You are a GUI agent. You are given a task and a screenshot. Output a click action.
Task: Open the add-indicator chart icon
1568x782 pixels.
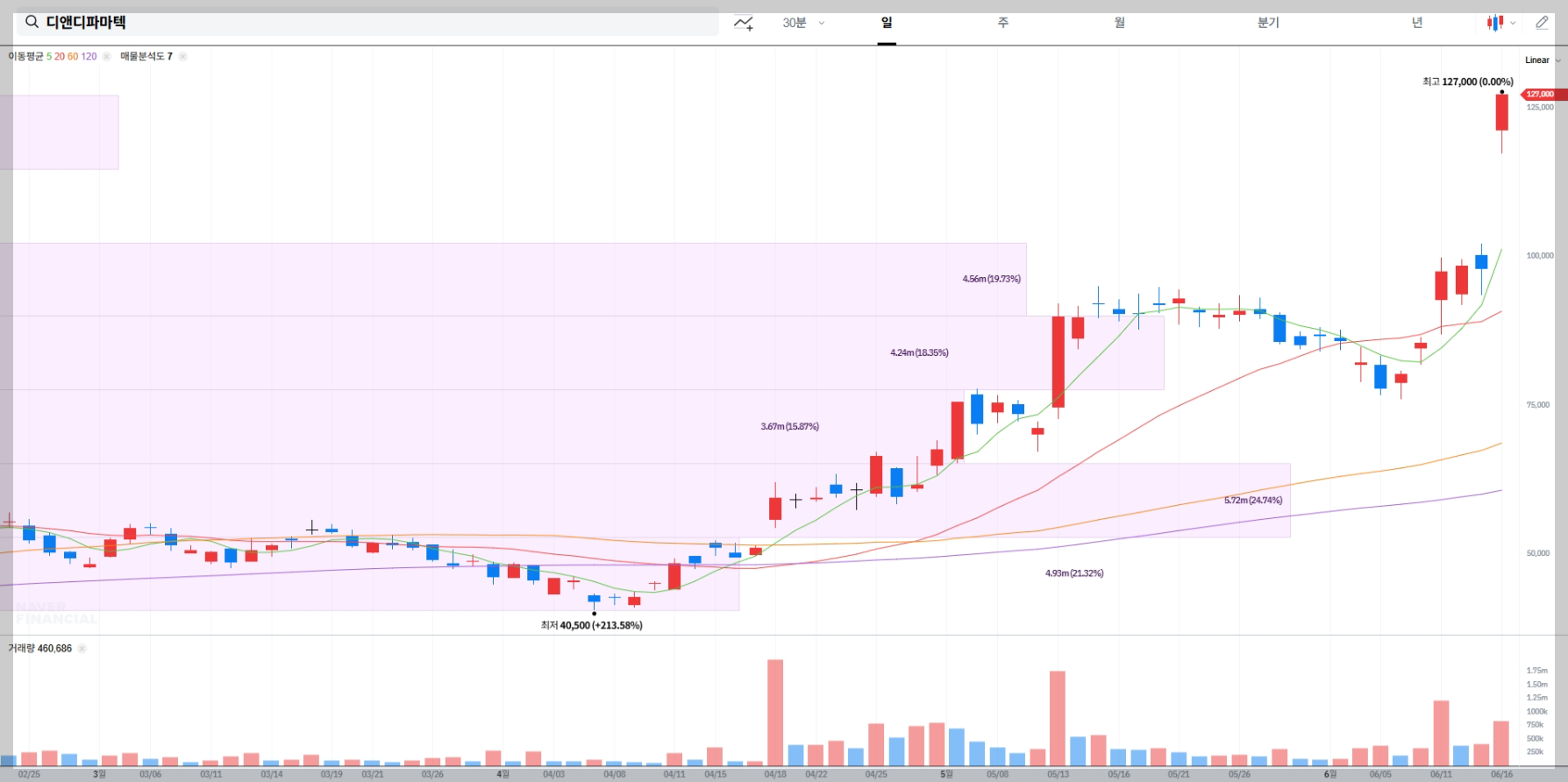pos(744,24)
